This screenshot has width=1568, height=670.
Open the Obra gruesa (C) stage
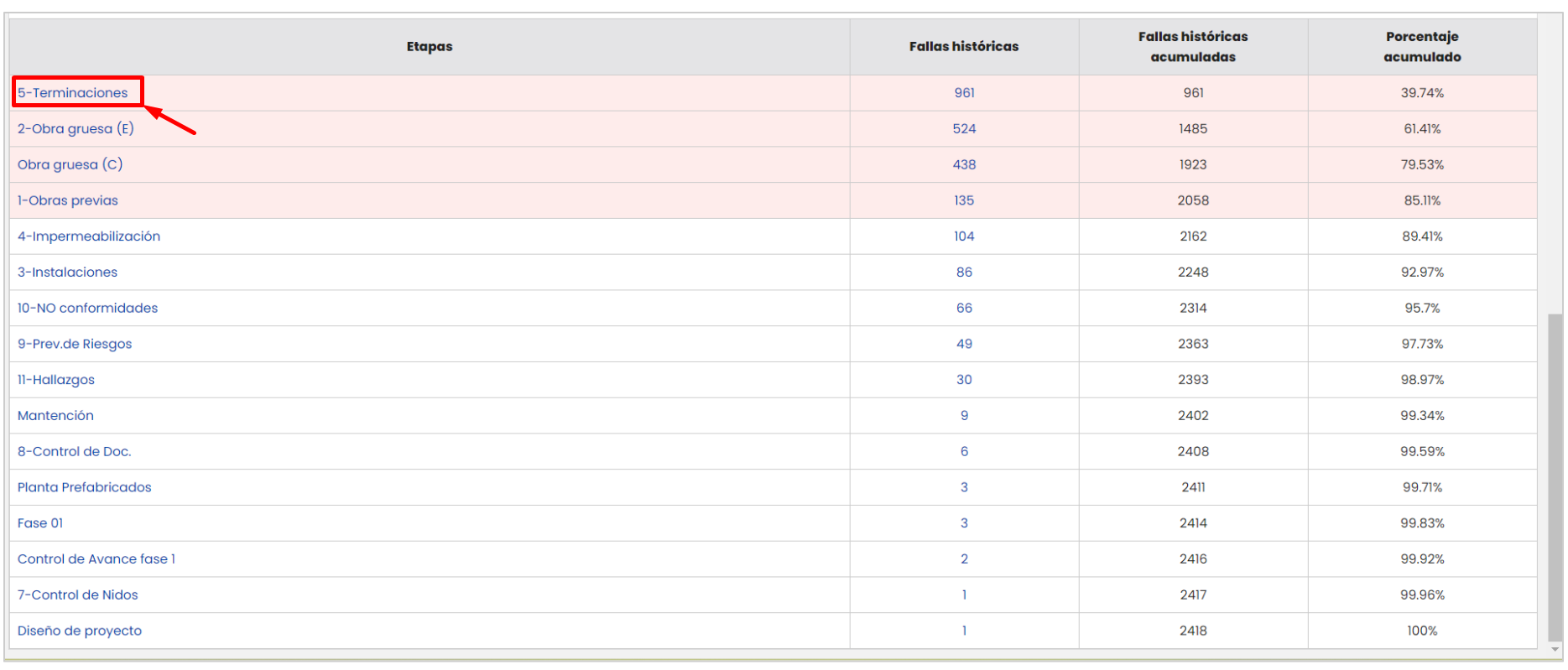70,165
